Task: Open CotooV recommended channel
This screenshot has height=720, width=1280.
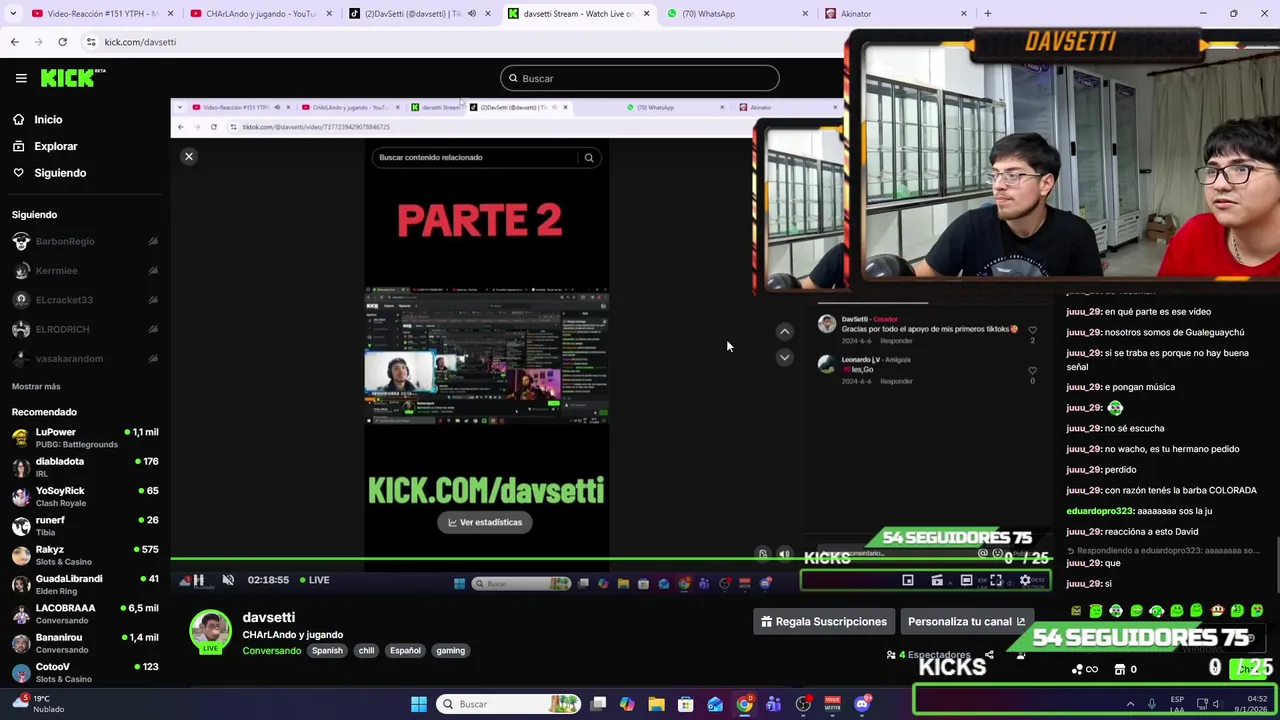Action: point(85,672)
